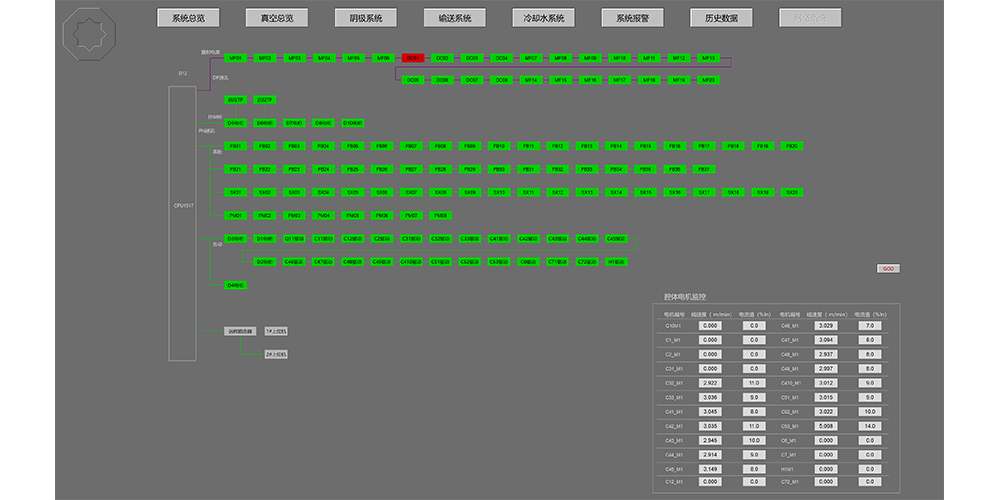Image resolution: width=1000 pixels, height=500 pixels.
Task: Select C53_M1 line speed value 5.008
Action: (827, 426)
